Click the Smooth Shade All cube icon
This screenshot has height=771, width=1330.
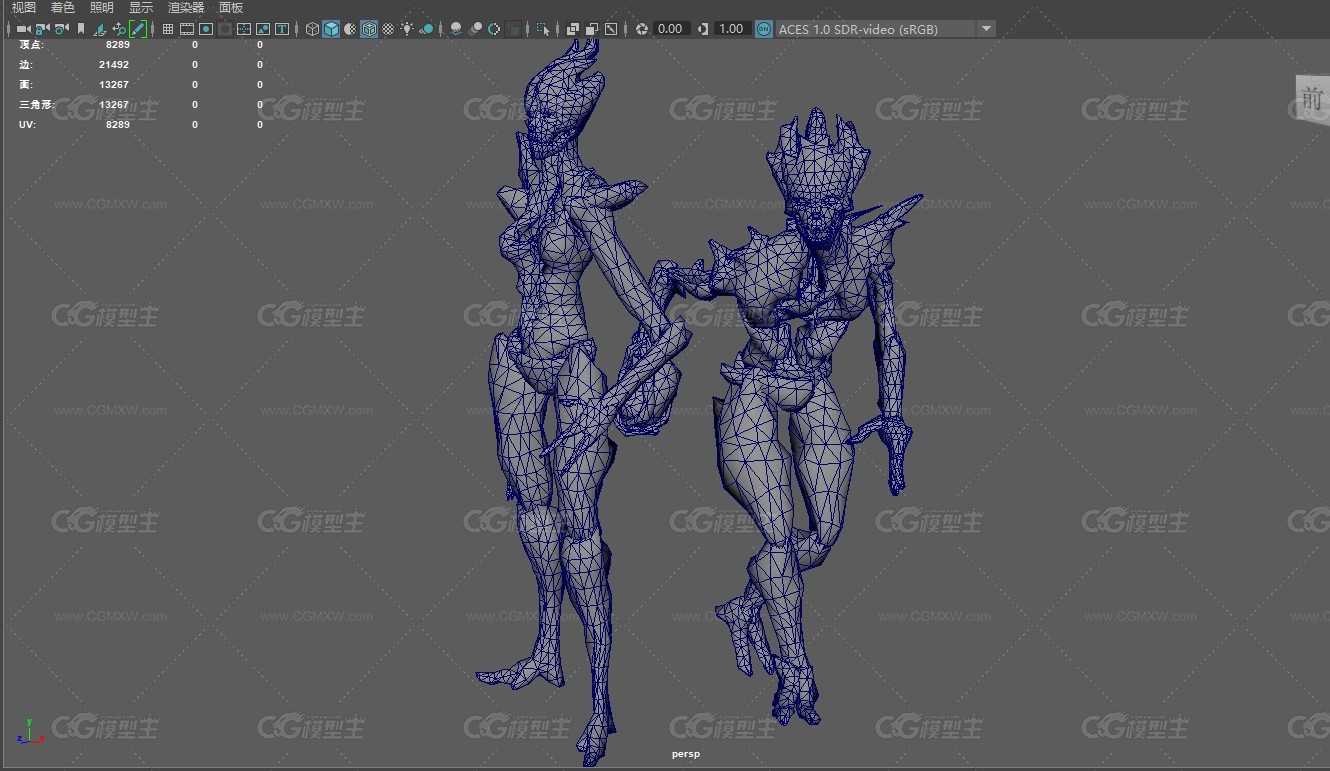click(x=331, y=29)
